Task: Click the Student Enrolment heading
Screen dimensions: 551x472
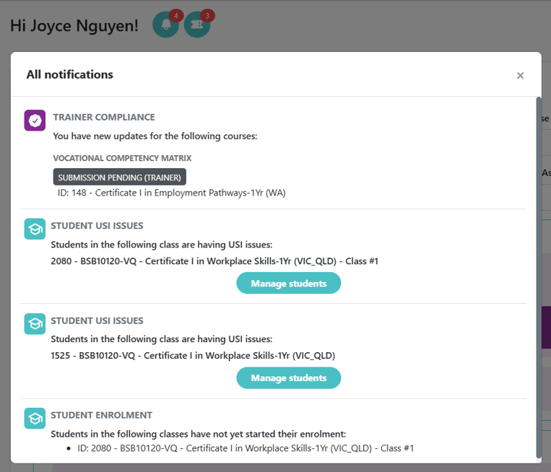Action: point(101,415)
